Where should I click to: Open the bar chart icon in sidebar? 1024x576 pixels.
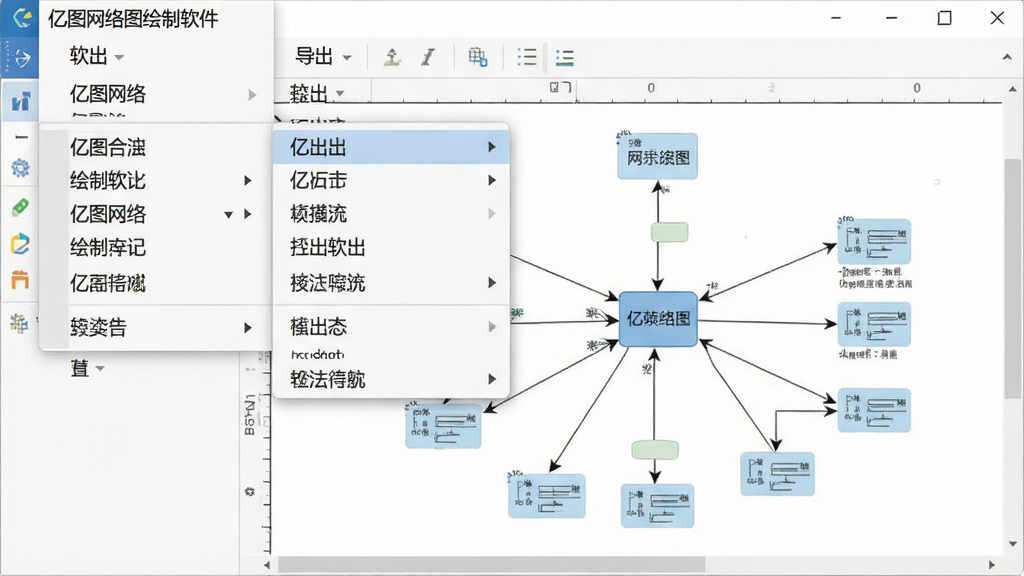coord(21,101)
